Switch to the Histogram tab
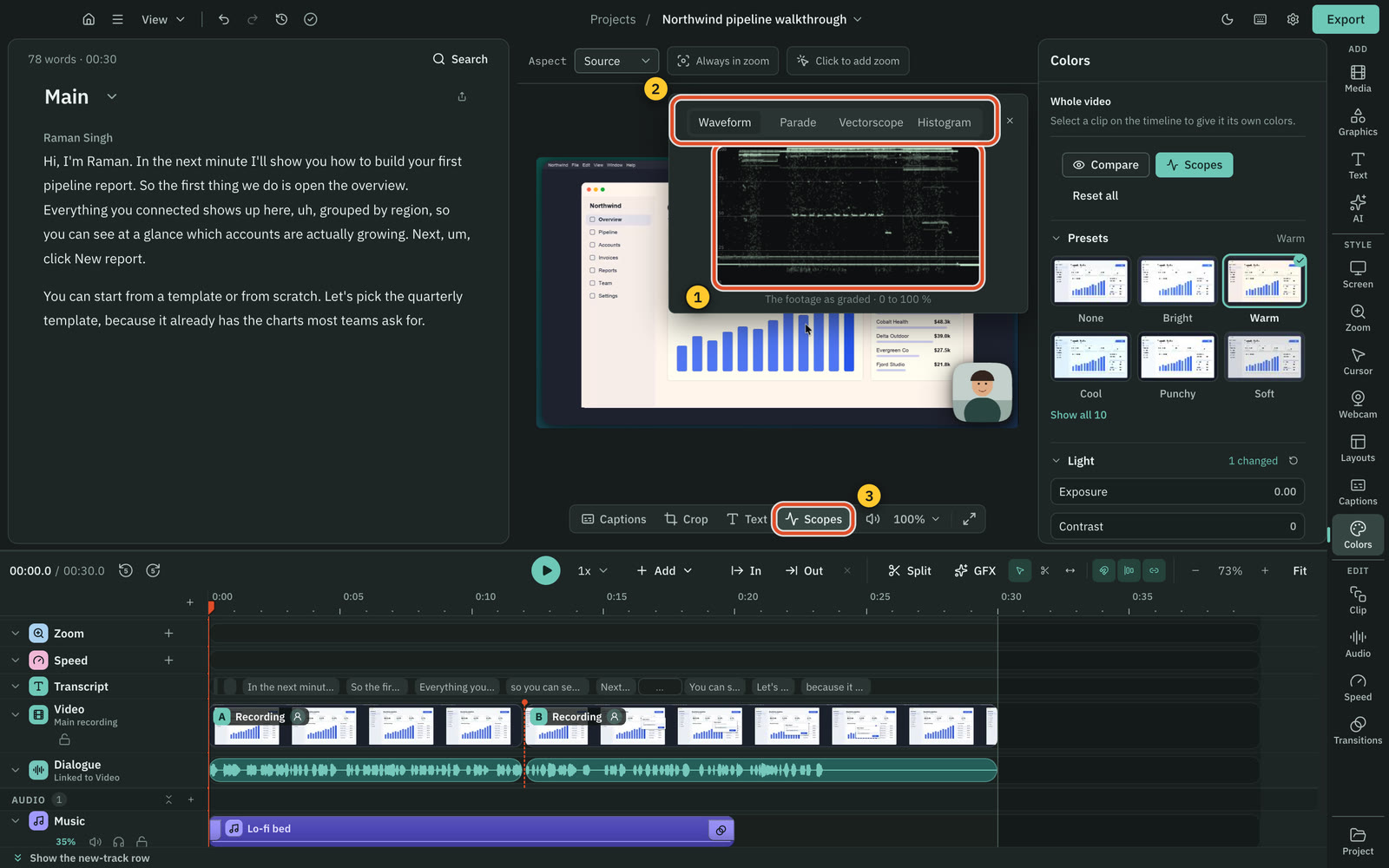The image size is (1389, 868). click(x=945, y=122)
